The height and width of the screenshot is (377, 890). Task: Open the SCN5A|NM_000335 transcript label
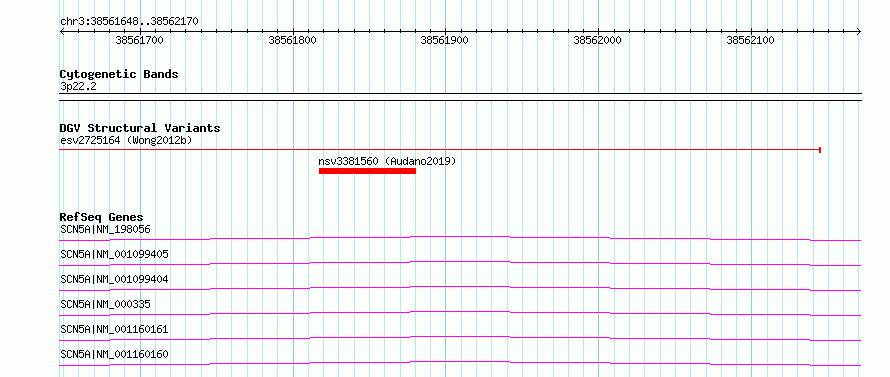(x=105, y=304)
